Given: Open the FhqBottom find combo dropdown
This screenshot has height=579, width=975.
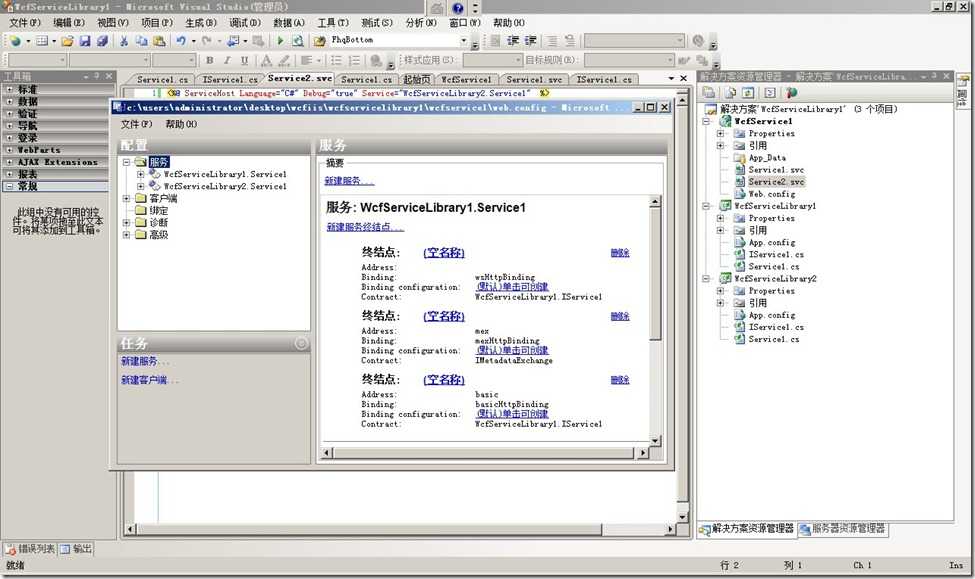Looking at the screenshot, I should point(464,41).
